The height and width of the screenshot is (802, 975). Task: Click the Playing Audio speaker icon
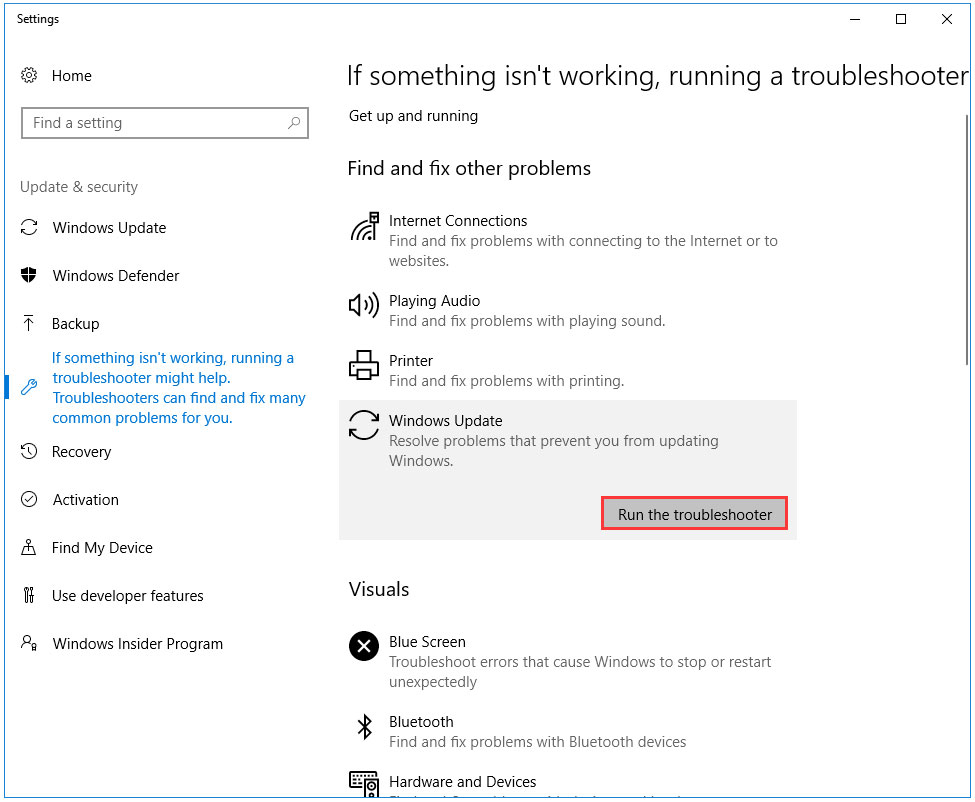[x=364, y=305]
